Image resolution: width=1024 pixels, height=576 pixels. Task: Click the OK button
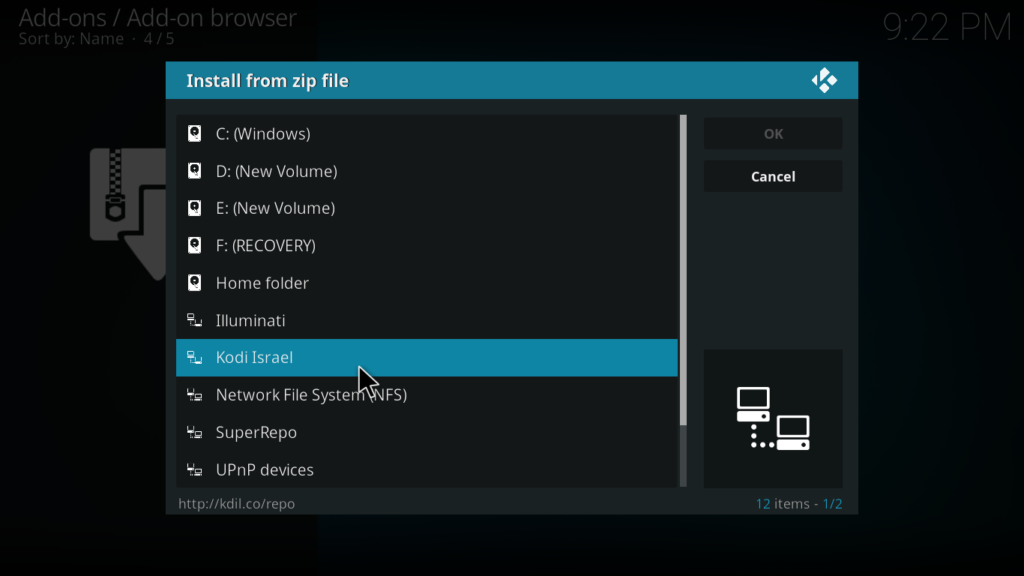click(x=773, y=134)
